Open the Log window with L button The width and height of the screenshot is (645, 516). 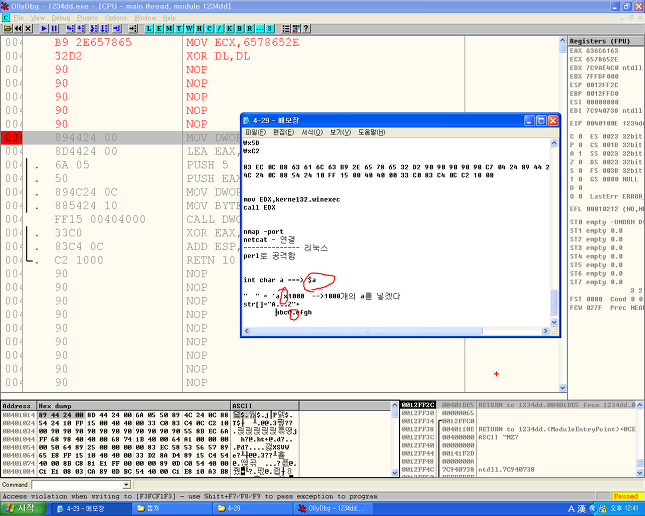[x=149, y=28]
